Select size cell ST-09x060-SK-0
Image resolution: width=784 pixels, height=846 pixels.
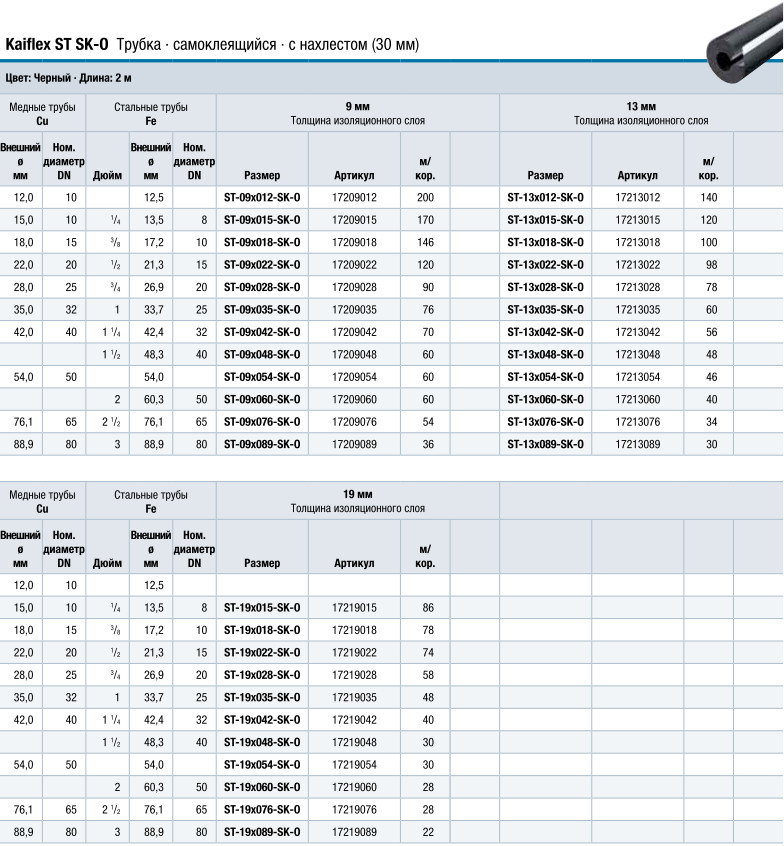262,400
